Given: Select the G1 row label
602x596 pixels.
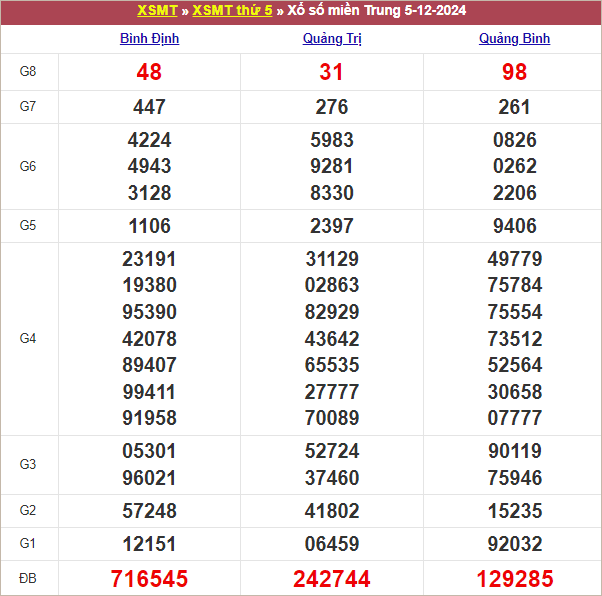Looking at the screenshot, I should click(x=28, y=543).
